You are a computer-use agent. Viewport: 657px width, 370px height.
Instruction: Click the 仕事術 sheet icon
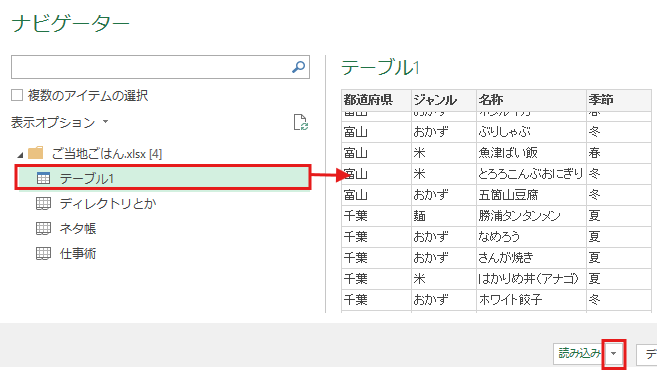coord(43,254)
